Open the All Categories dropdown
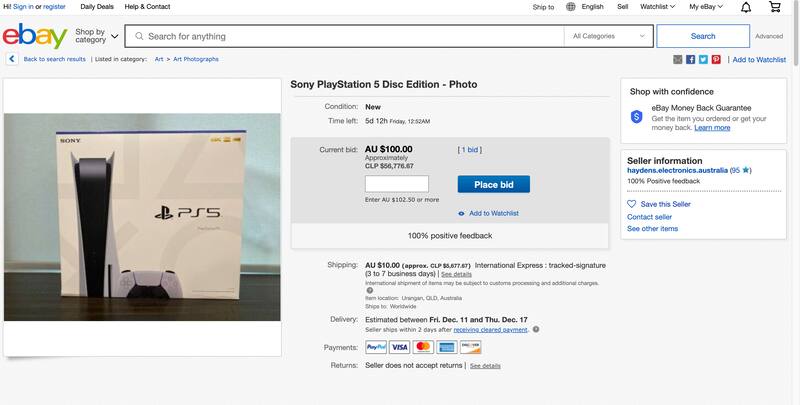800x405 pixels. pyautogui.click(x=609, y=36)
